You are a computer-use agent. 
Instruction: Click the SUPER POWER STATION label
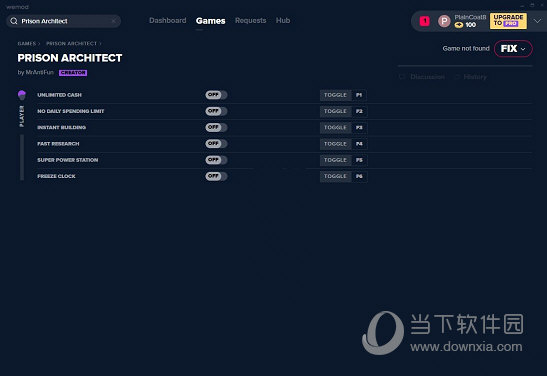pyautogui.click(x=67, y=160)
